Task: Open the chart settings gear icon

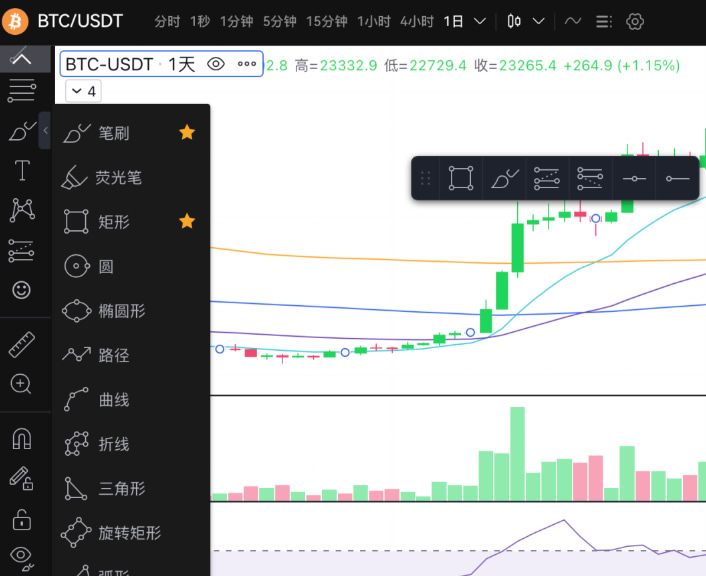Action: point(635,21)
